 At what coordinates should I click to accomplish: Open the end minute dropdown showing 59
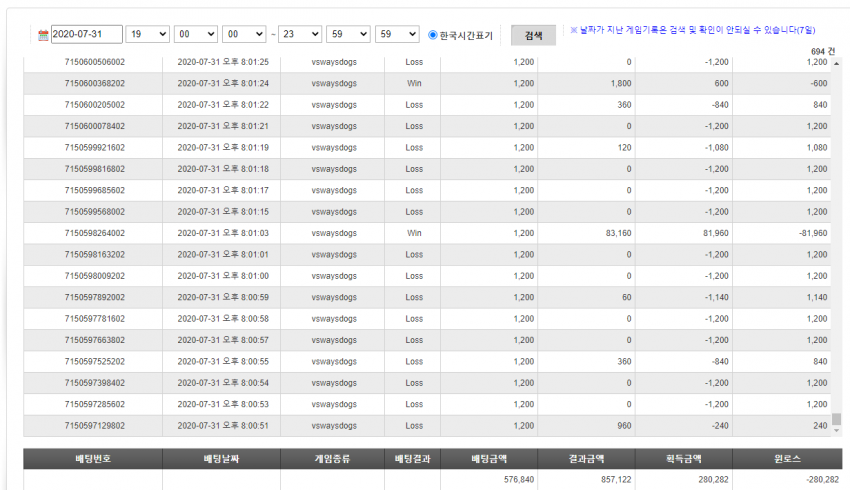[x=348, y=34]
